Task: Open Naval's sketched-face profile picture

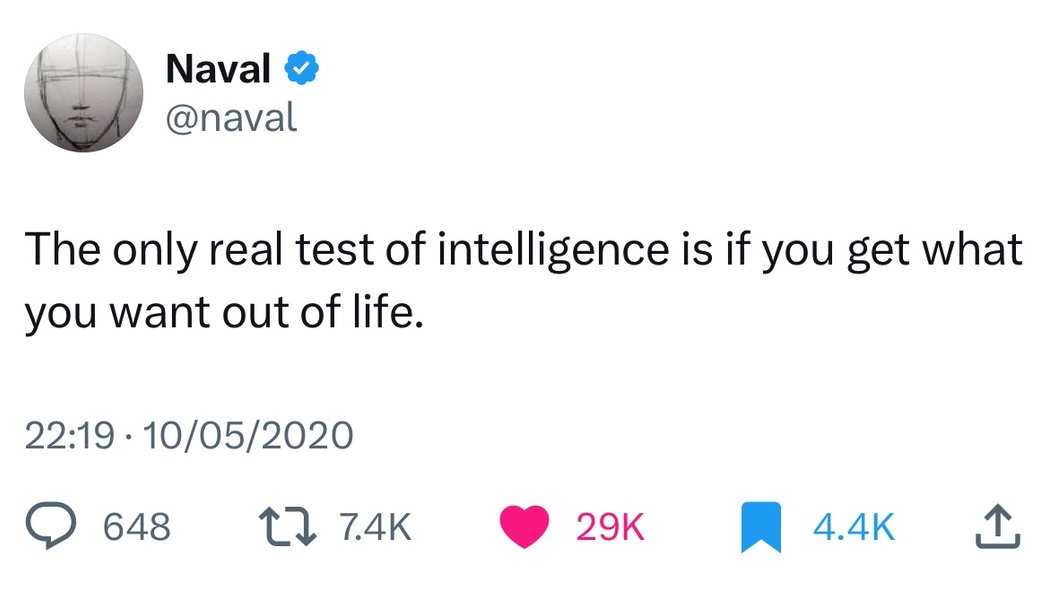Action: (x=84, y=92)
